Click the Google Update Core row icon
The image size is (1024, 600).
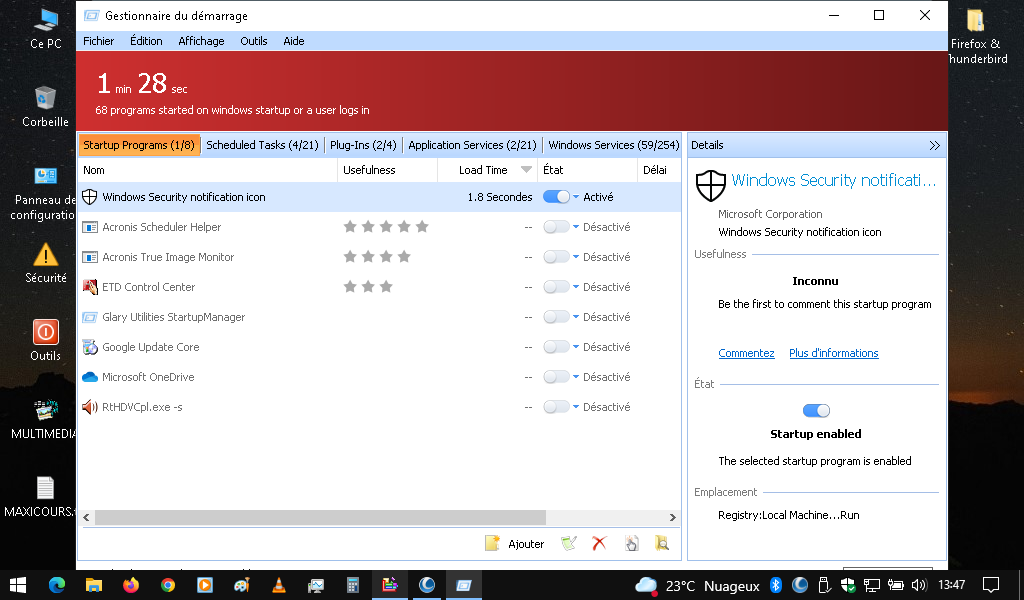pyautogui.click(x=89, y=347)
